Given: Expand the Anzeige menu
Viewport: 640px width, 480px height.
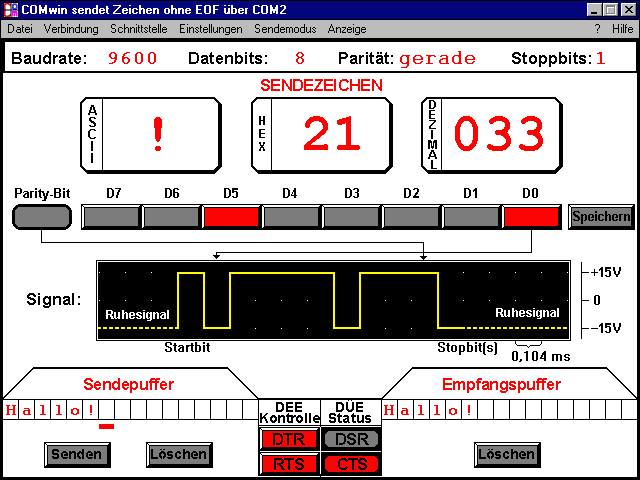Looking at the screenshot, I should click(x=347, y=29).
